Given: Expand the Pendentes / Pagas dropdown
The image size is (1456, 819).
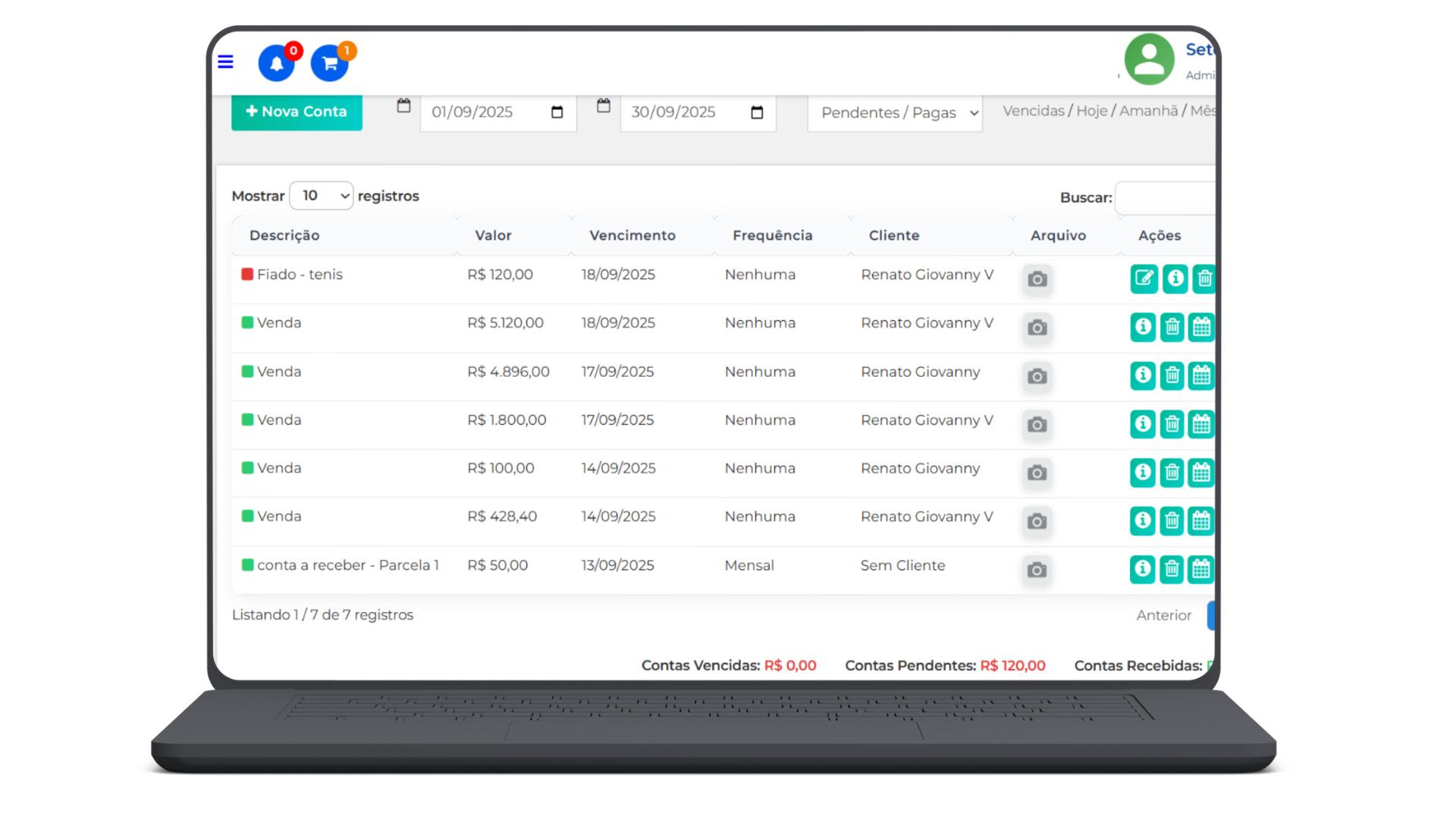Looking at the screenshot, I should point(895,113).
